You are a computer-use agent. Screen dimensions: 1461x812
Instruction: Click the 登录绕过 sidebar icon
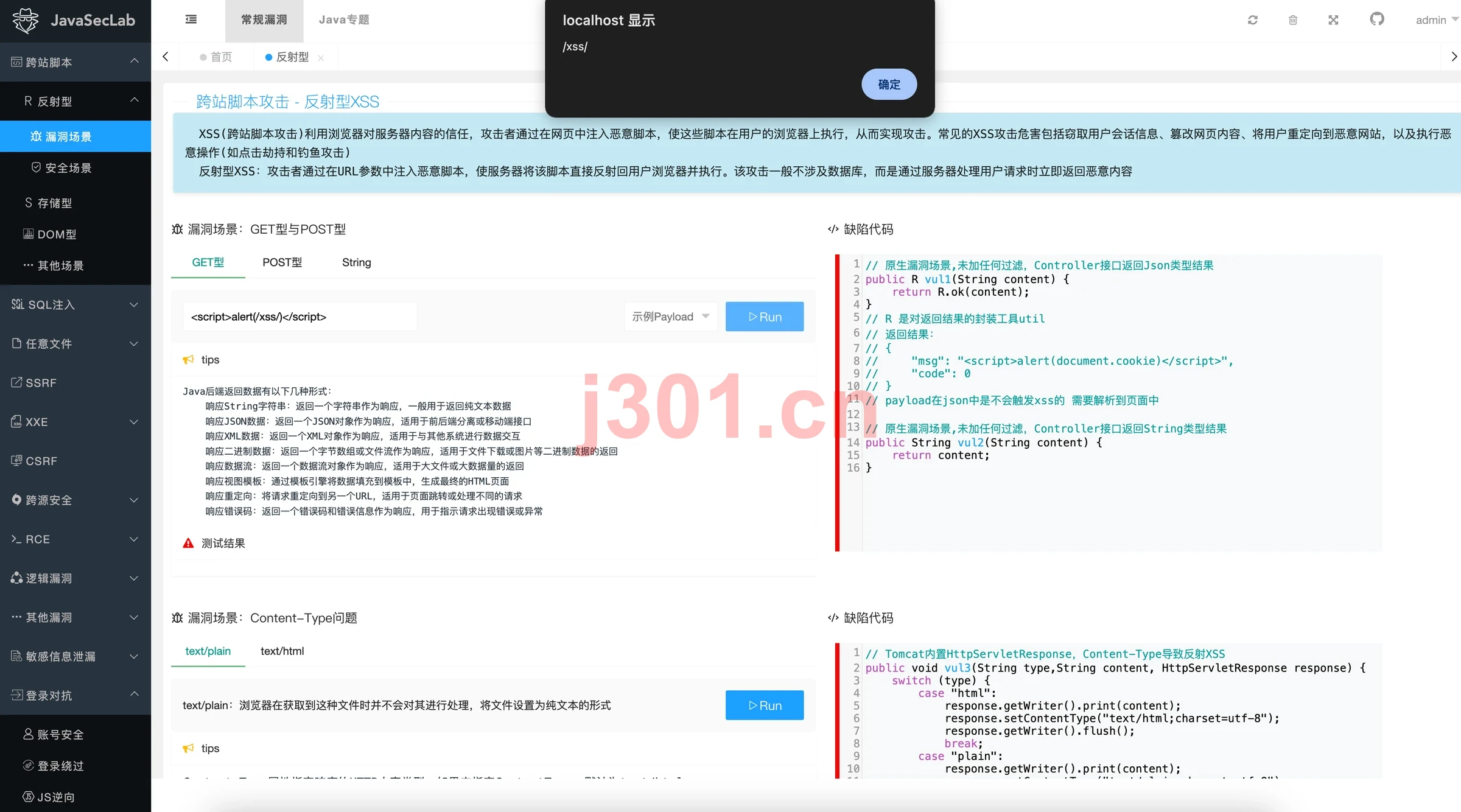[x=28, y=766]
